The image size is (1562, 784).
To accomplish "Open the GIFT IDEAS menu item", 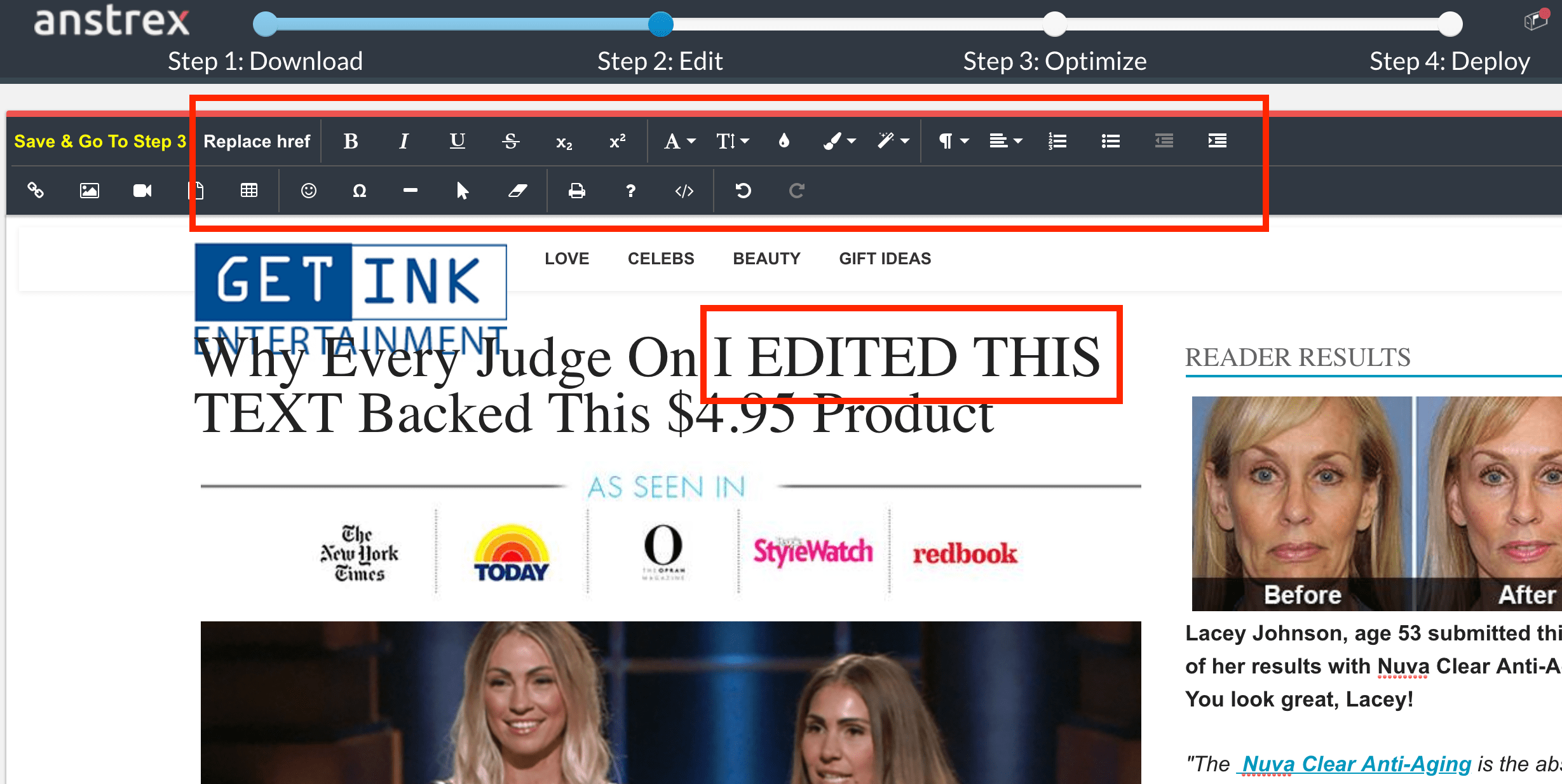I will (x=885, y=259).
